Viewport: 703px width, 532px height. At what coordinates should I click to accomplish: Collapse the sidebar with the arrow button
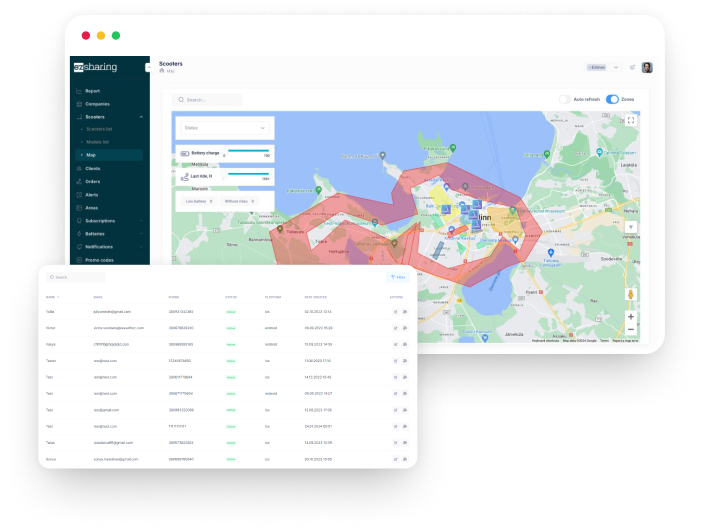click(x=148, y=67)
